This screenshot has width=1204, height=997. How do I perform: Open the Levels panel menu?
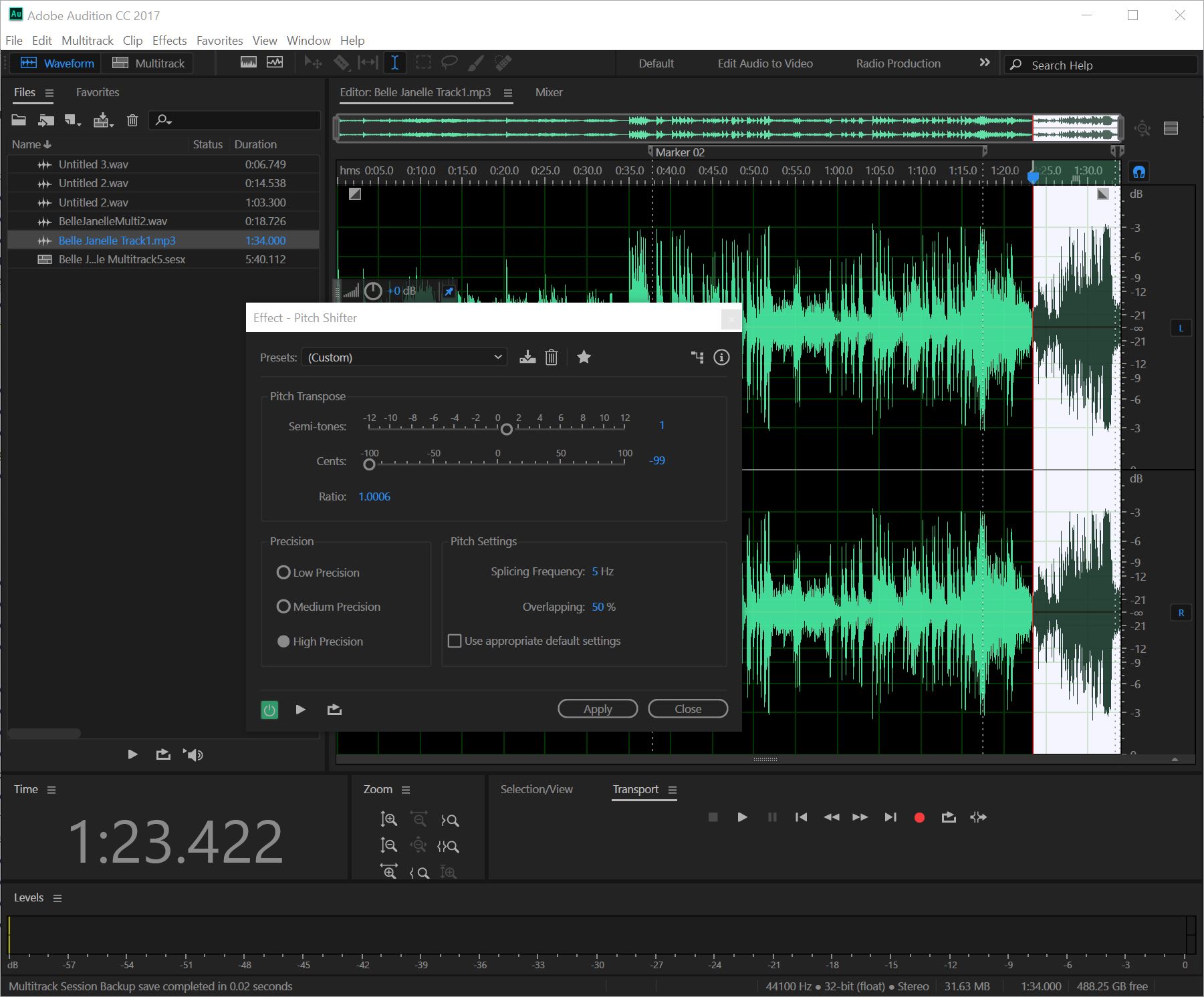57,898
